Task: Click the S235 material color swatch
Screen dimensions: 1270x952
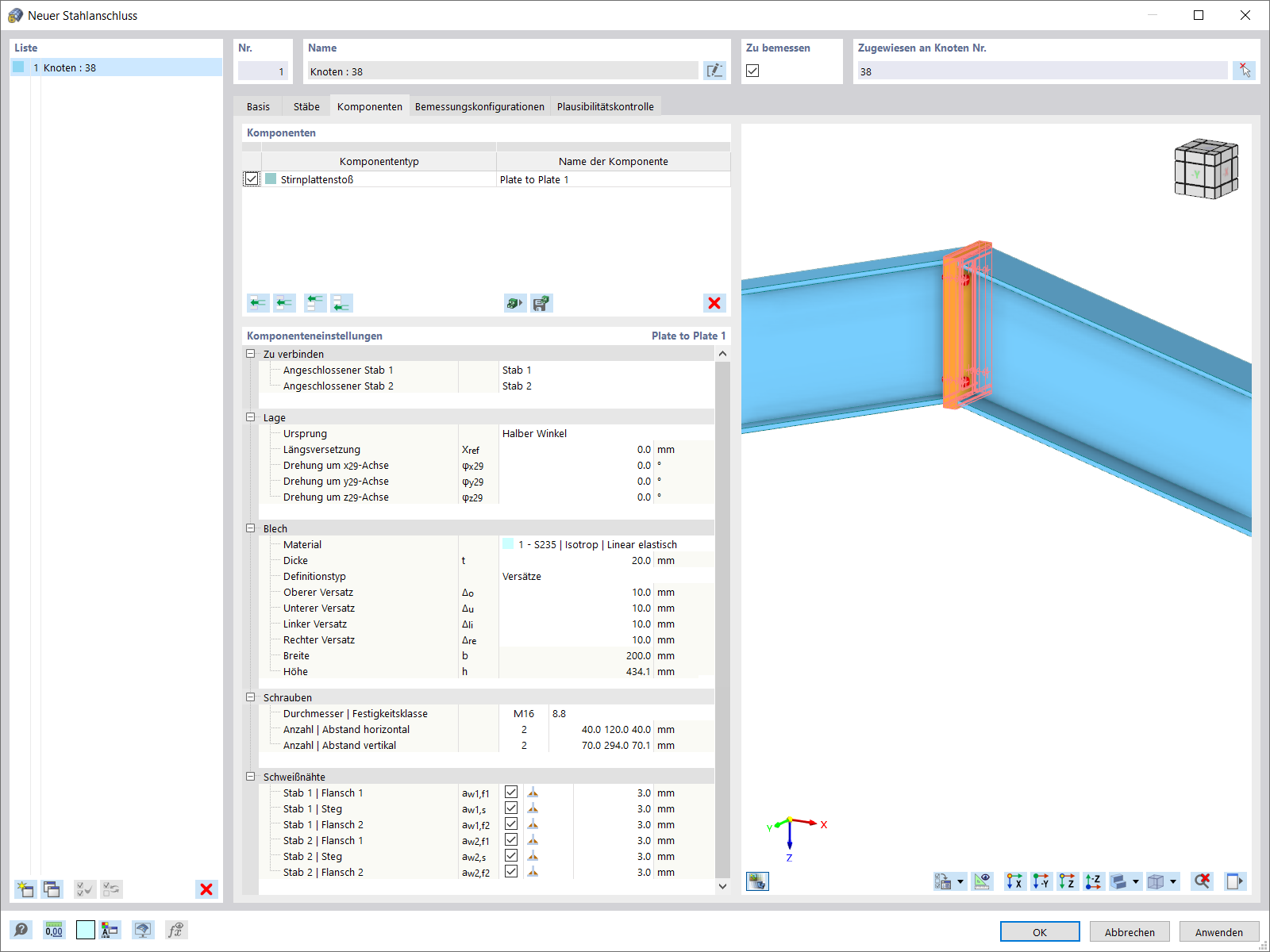Action: pyautogui.click(x=508, y=544)
